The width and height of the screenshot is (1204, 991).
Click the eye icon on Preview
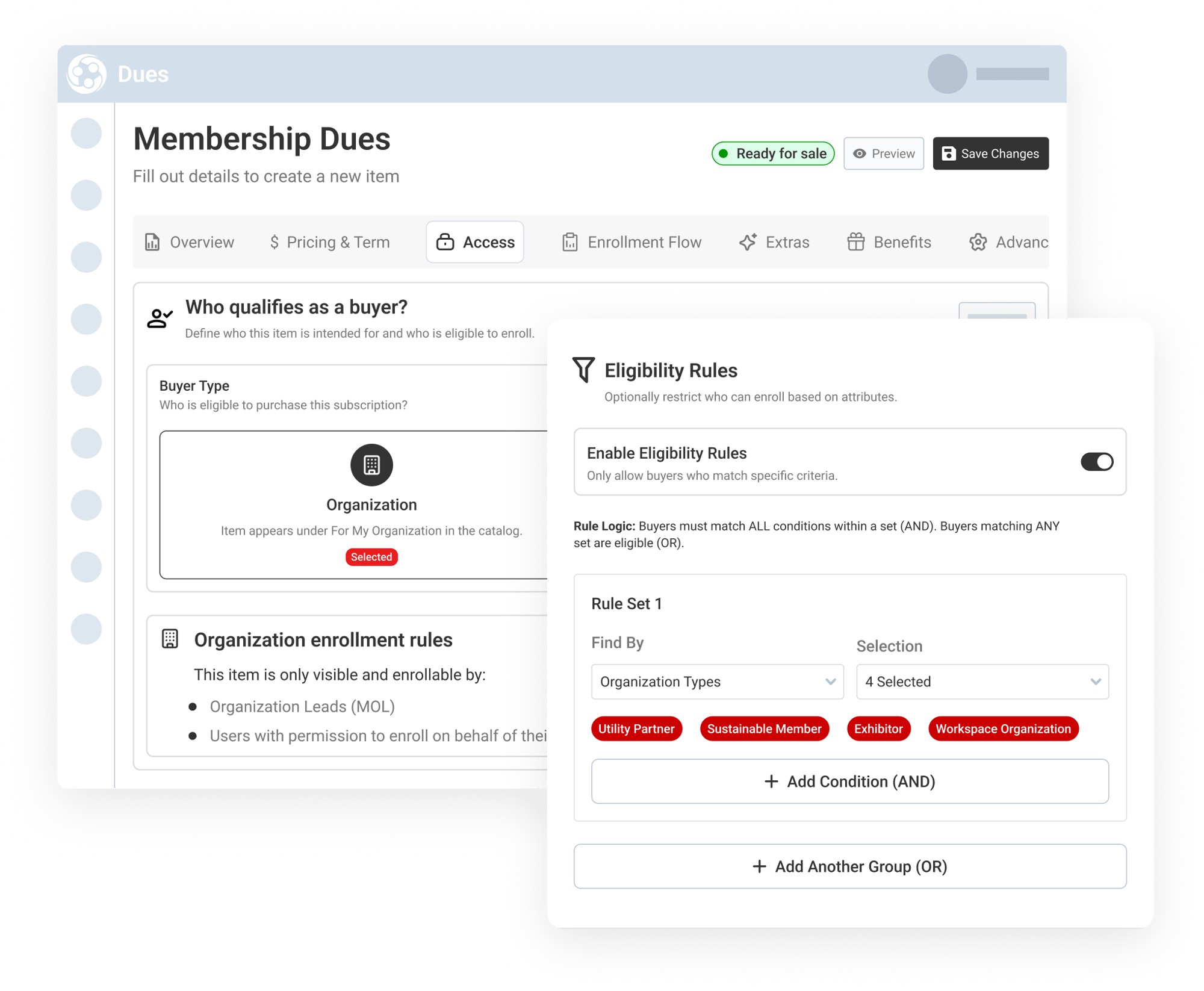tap(859, 154)
